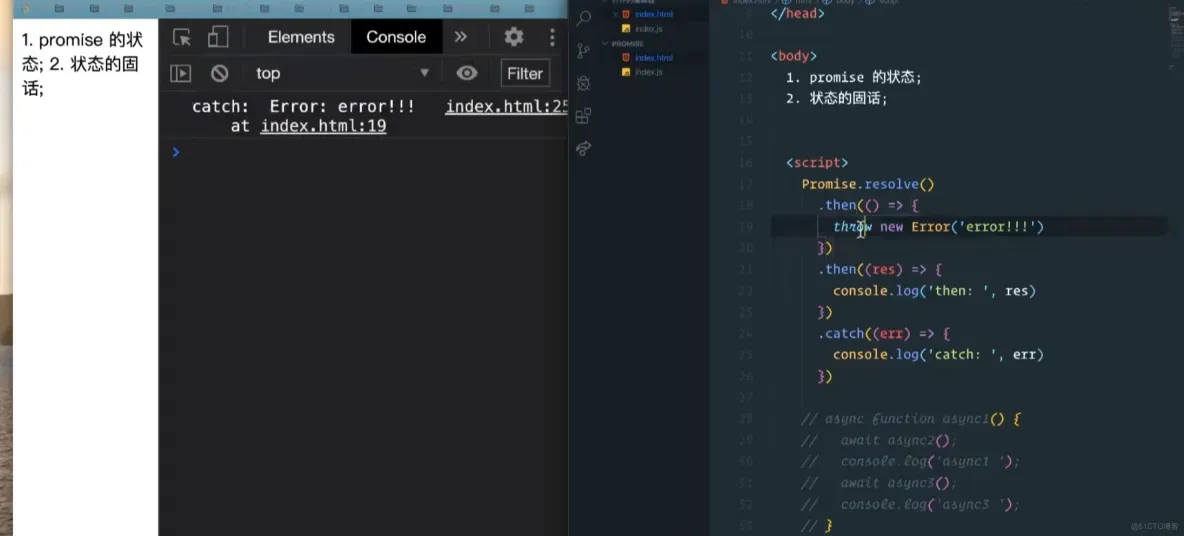The image size is (1184, 536).
Task: Open the Live Share view icon
Action: click(583, 148)
